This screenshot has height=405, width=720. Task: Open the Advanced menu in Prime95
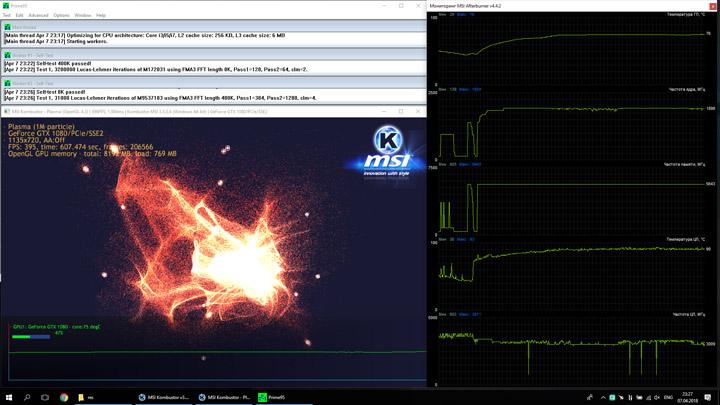[38, 15]
